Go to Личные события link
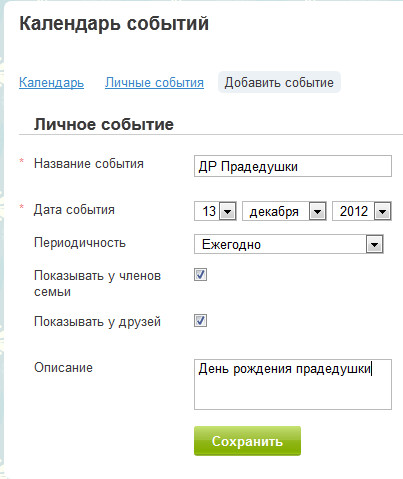 154,82
